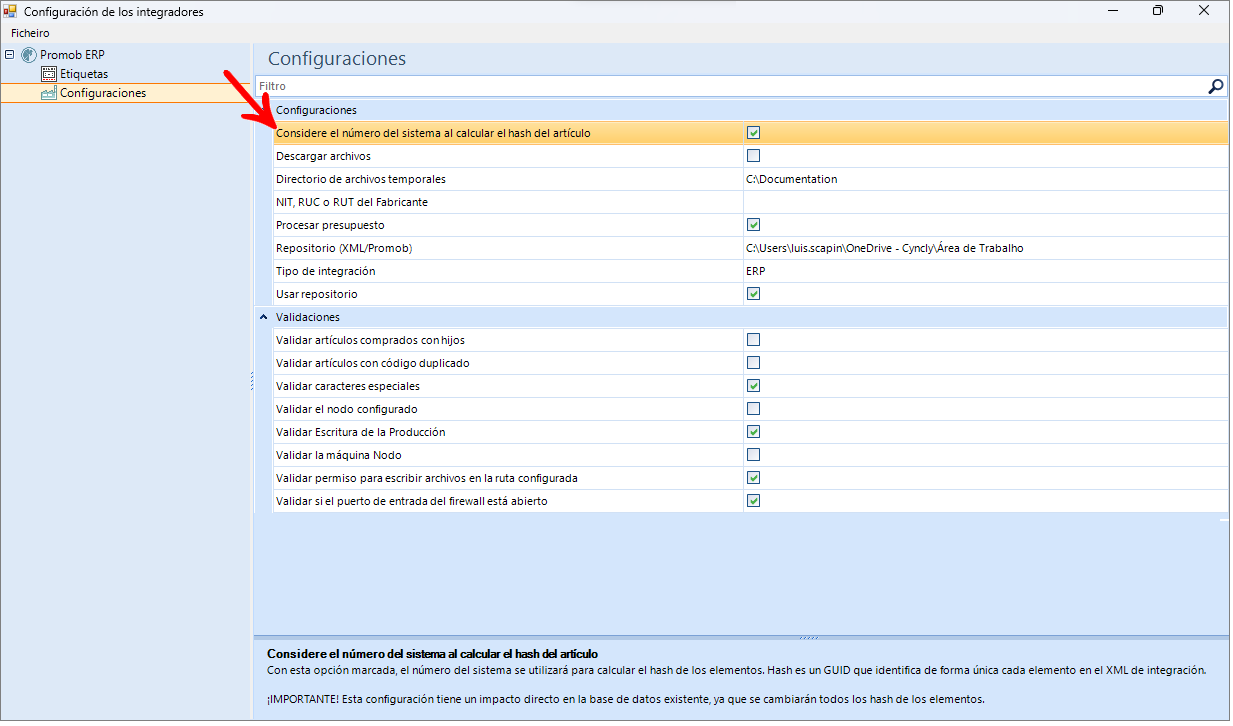1233x726 pixels.
Task: Enable the Descargar archivos checkbox
Action: click(x=754, y=156)
